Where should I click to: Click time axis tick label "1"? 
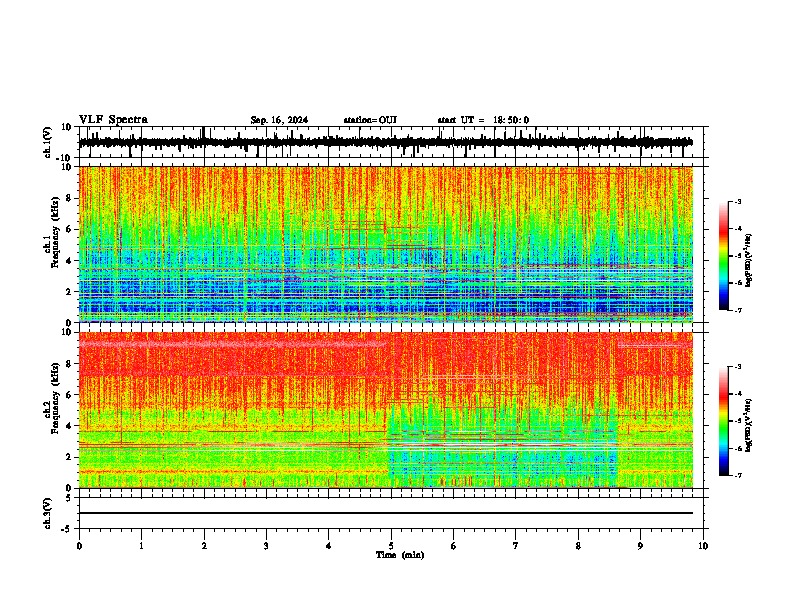[x=141, y=546]
